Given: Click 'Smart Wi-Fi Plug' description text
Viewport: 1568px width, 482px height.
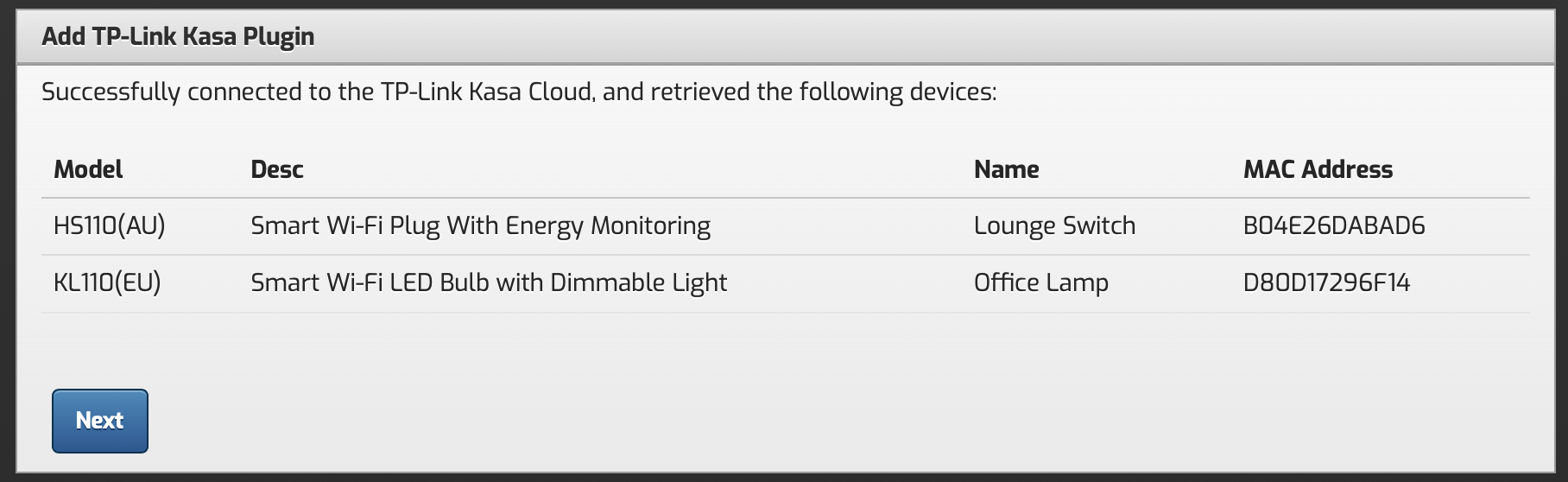Looking at the screenshot, I should pos(345,226).
